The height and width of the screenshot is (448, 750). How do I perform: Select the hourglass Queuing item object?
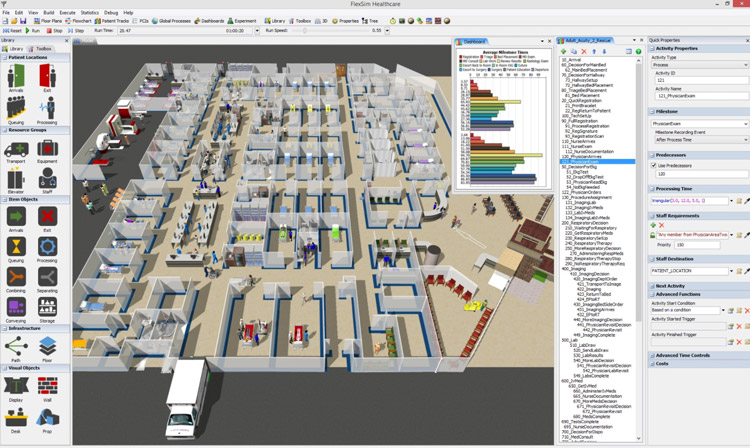[16, 247]
